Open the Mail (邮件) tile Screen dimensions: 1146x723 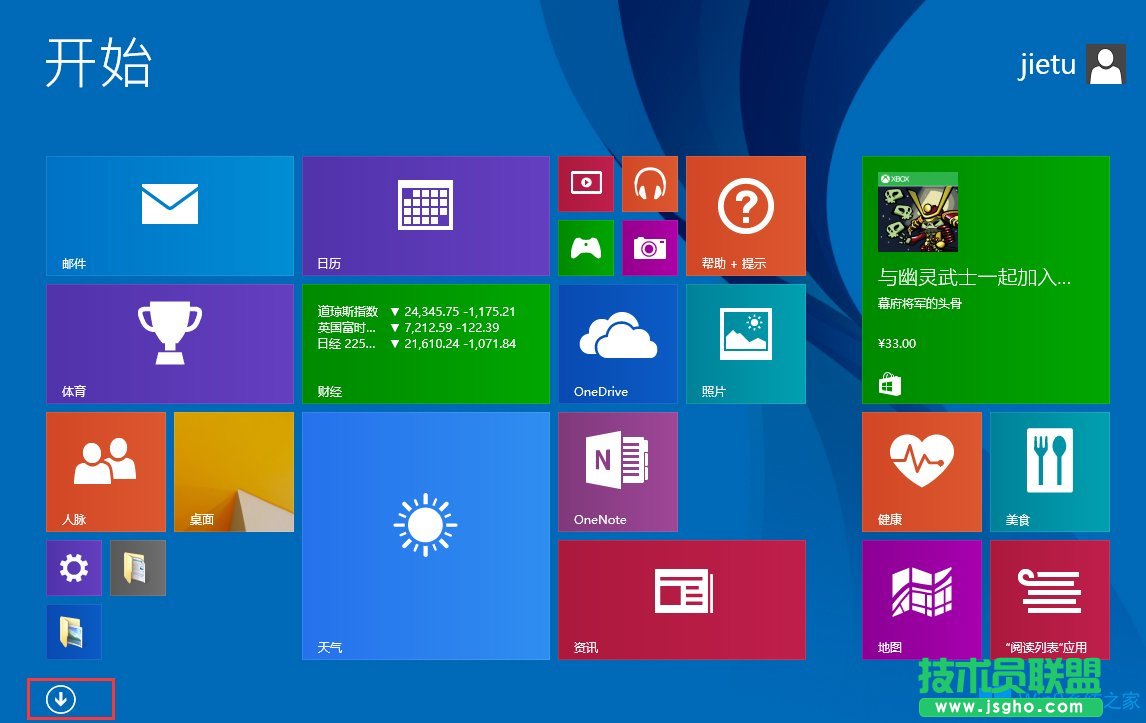[x=169, y=215]
